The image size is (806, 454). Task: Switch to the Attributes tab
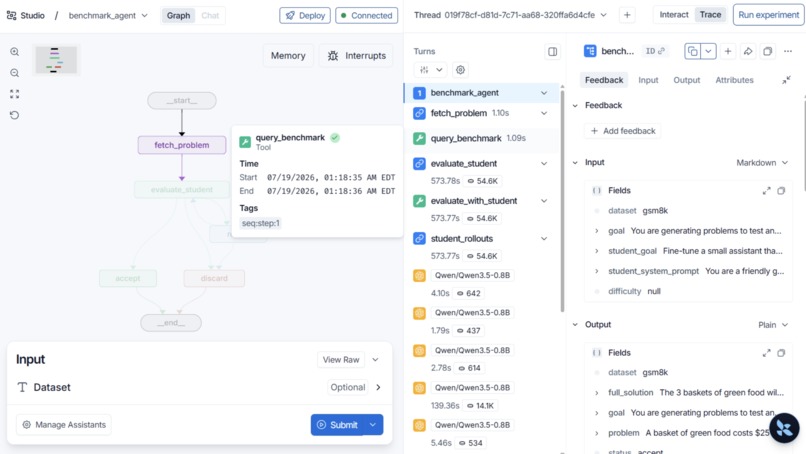[734, 80]
